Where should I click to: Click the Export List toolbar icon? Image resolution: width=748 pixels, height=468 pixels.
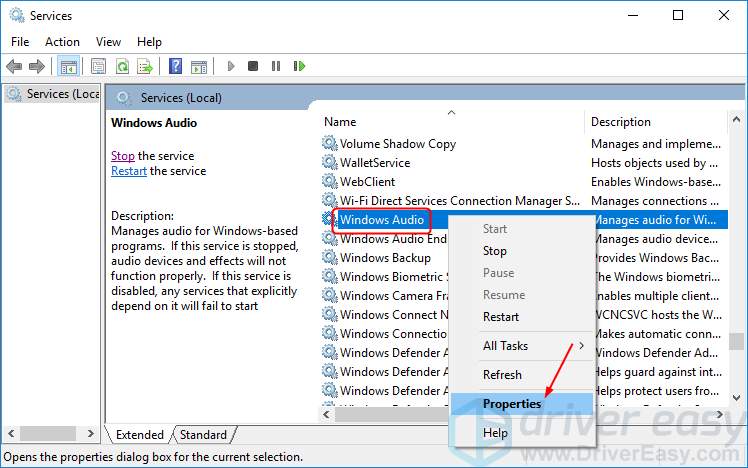[145, 66]
